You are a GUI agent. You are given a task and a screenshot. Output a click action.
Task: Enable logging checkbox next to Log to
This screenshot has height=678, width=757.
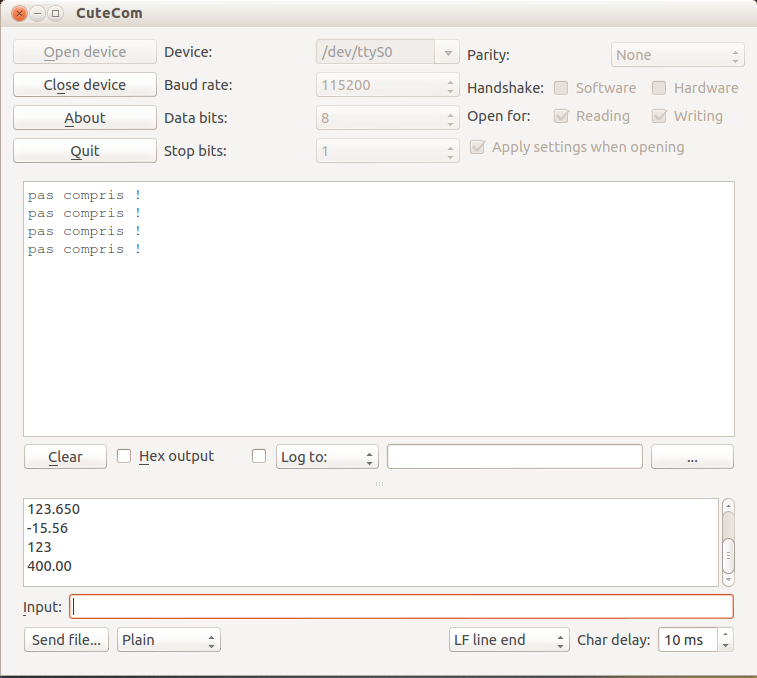tap(259, 456)
